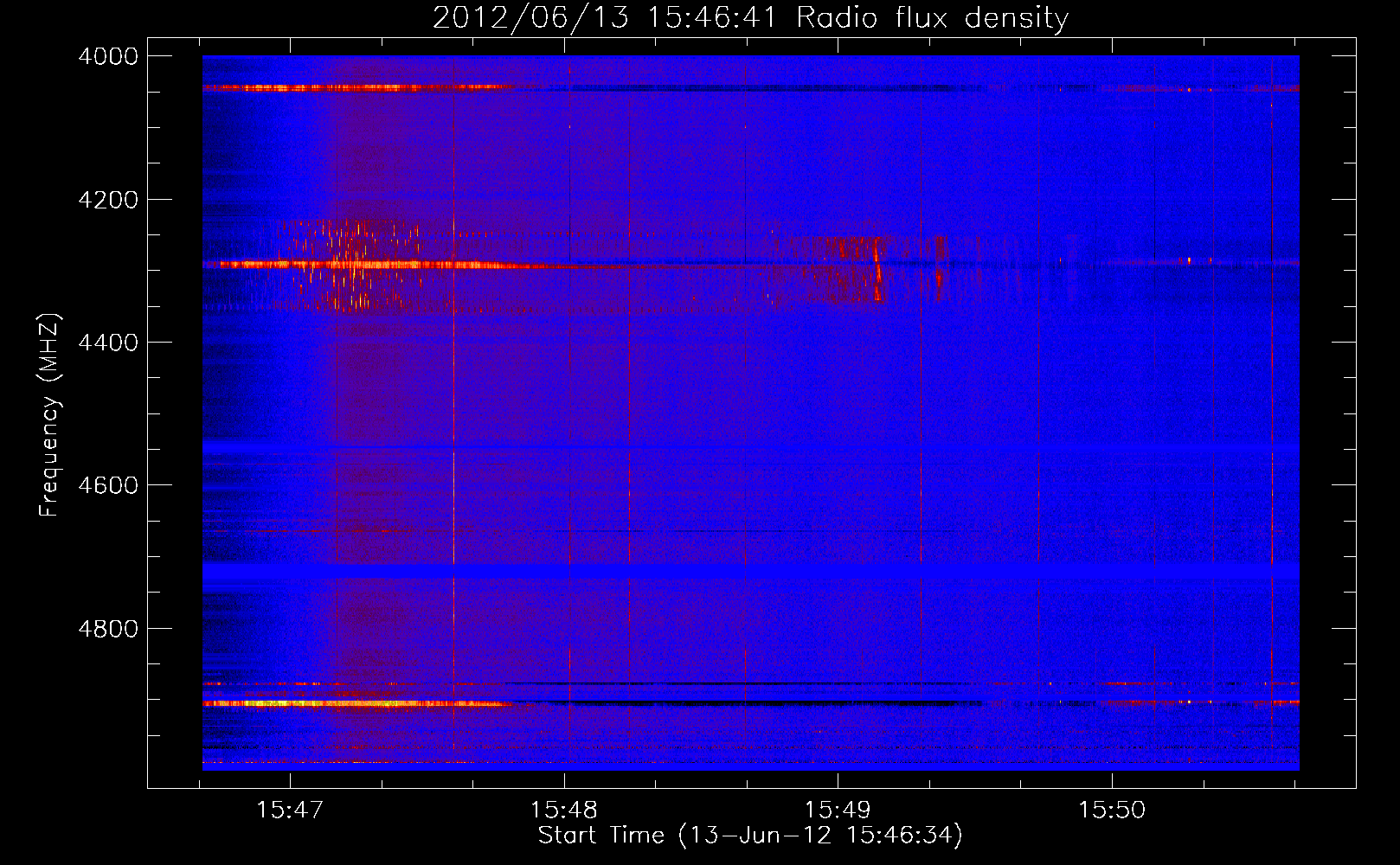Click the 15:48 time tick label
This screenshot has width=1400, height=865.
point(564,810)
